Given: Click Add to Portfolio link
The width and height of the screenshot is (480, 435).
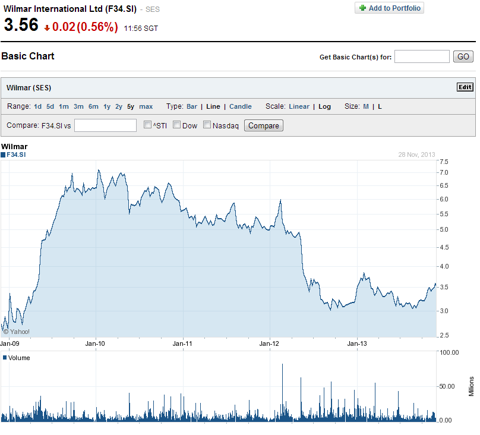Looking at the screenshot, I should [395, 8].
